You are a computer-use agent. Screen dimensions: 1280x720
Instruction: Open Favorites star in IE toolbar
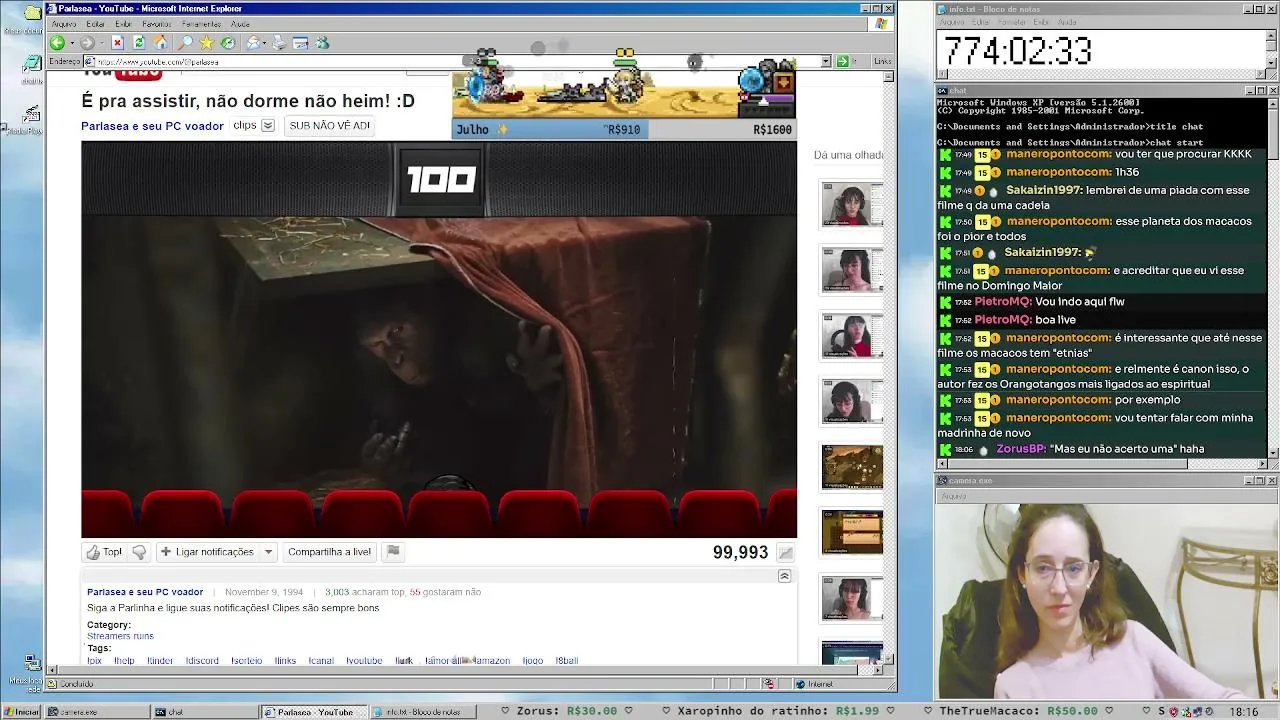coord(206,43)
